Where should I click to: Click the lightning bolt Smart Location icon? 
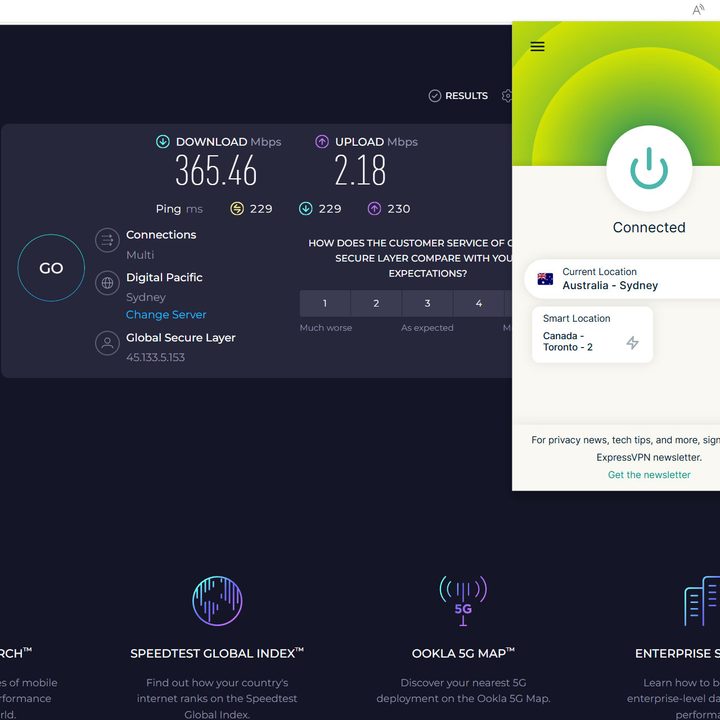click(632, 343)
